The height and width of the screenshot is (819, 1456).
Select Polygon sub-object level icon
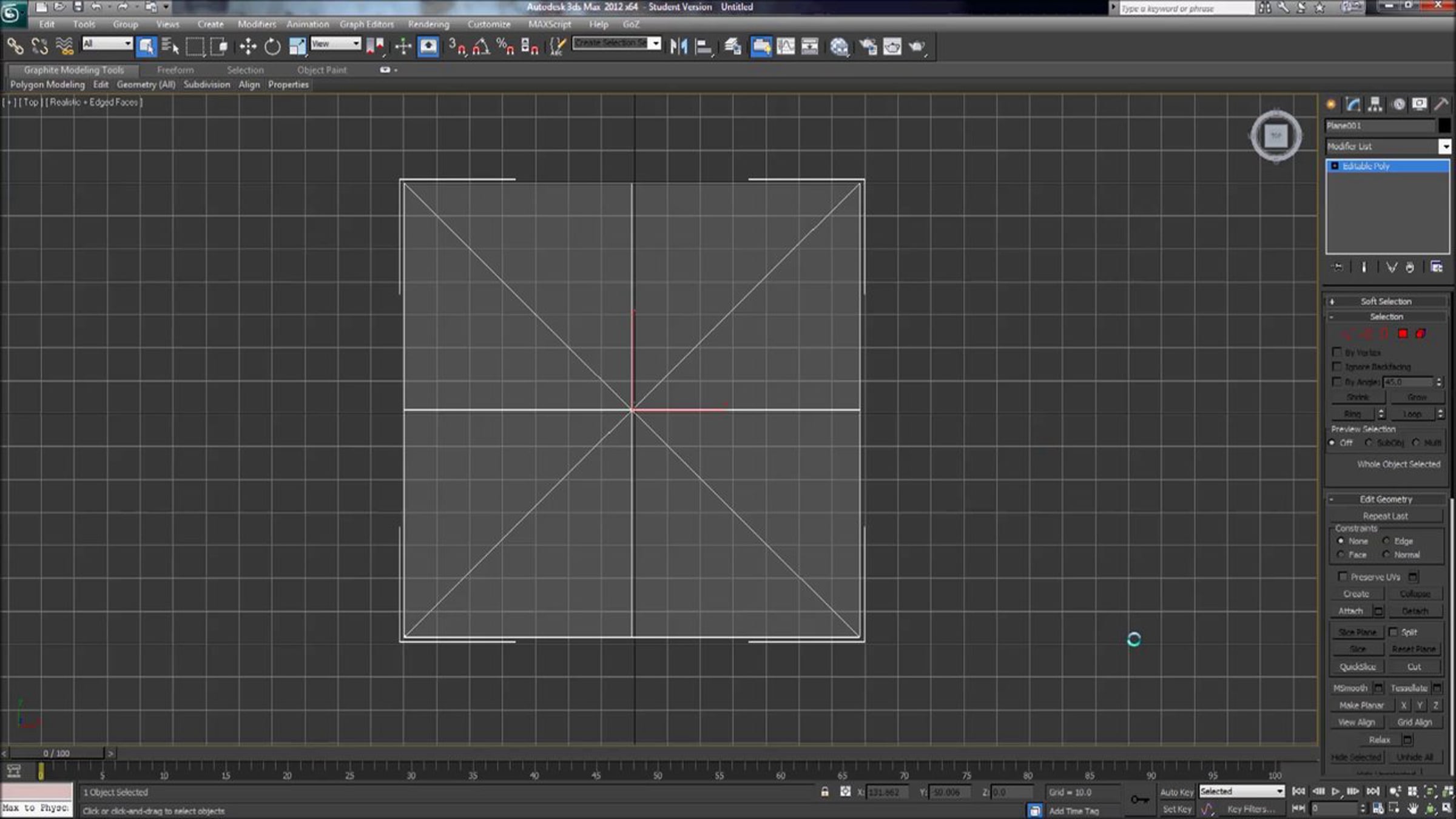(1403, 334)
